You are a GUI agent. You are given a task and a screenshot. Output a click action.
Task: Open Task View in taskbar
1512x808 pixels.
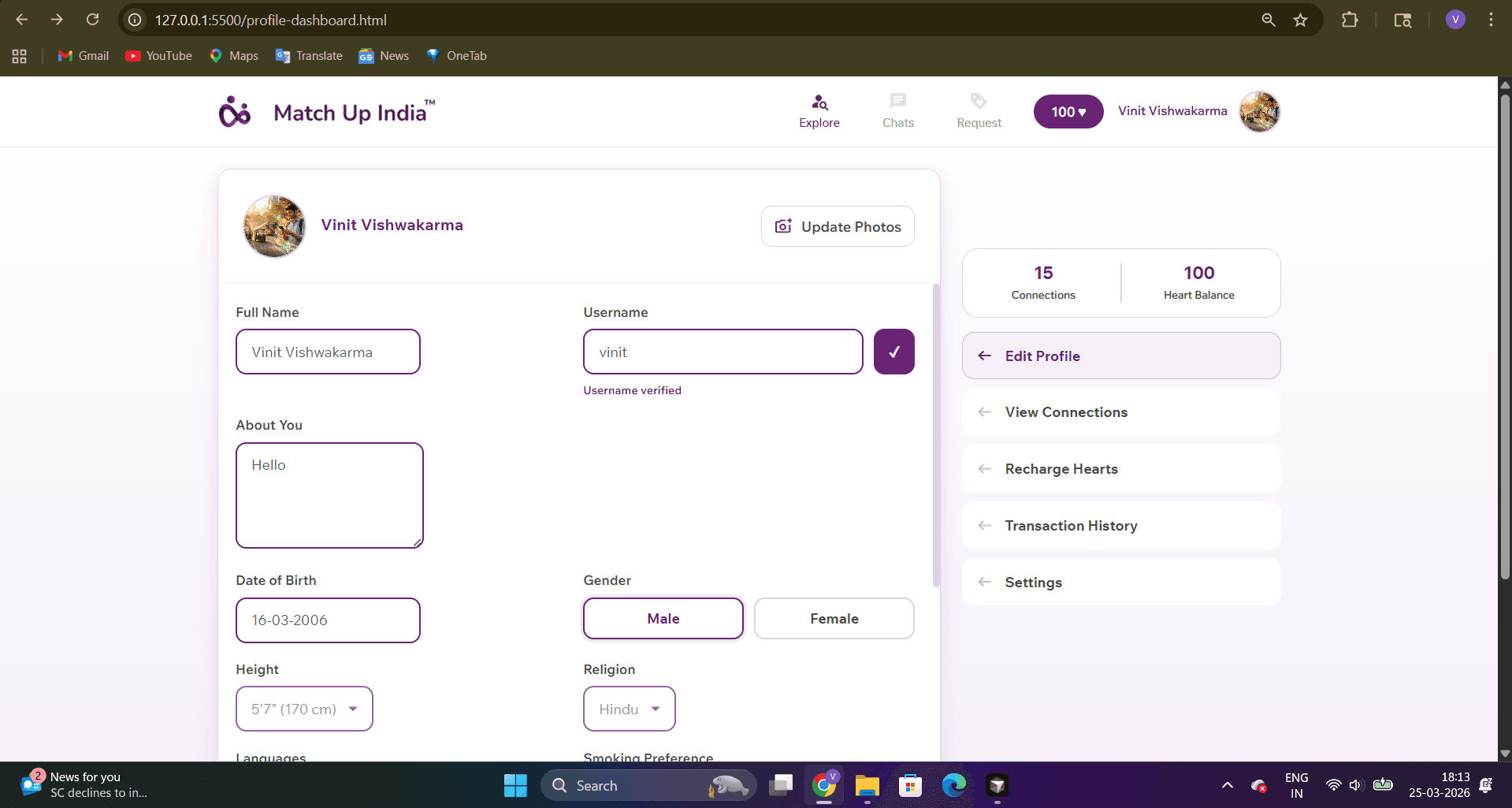(781, 785)
